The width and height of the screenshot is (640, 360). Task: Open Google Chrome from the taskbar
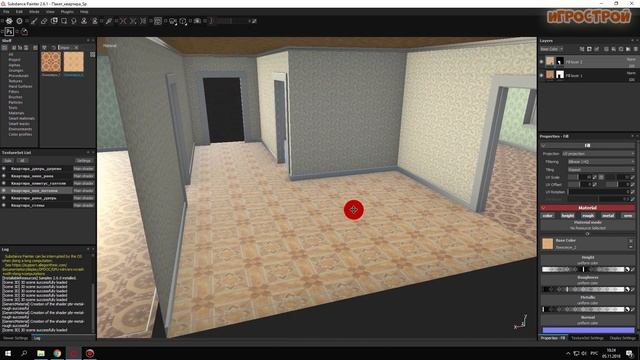(x=57, y=353)
